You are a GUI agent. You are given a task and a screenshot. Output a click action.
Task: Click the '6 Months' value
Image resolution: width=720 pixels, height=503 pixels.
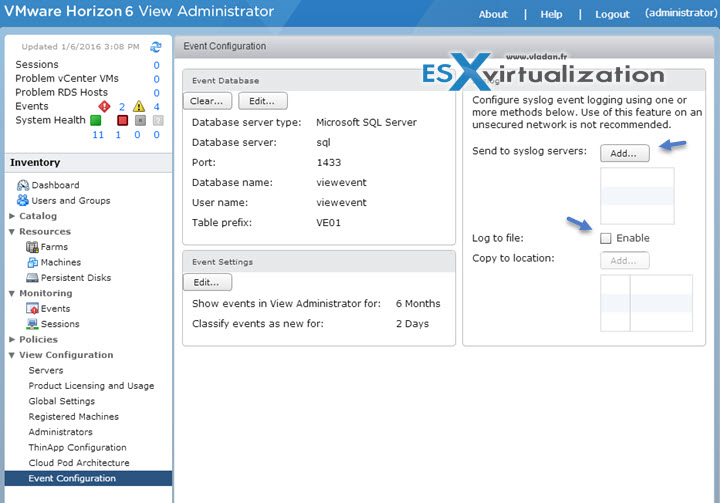click(x=418, y=304)
